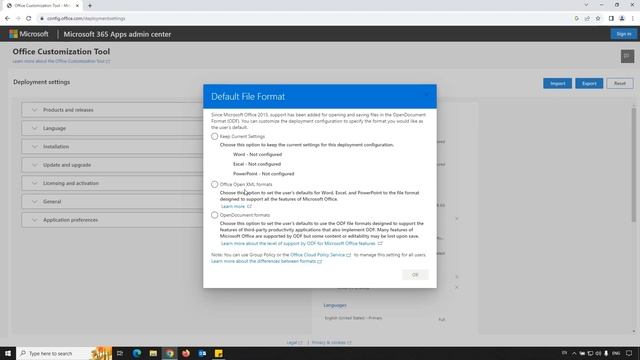Open Sticky Notes from taskbar
The width and height of the screenshot is (640, 360).
[x=218, y=353]
